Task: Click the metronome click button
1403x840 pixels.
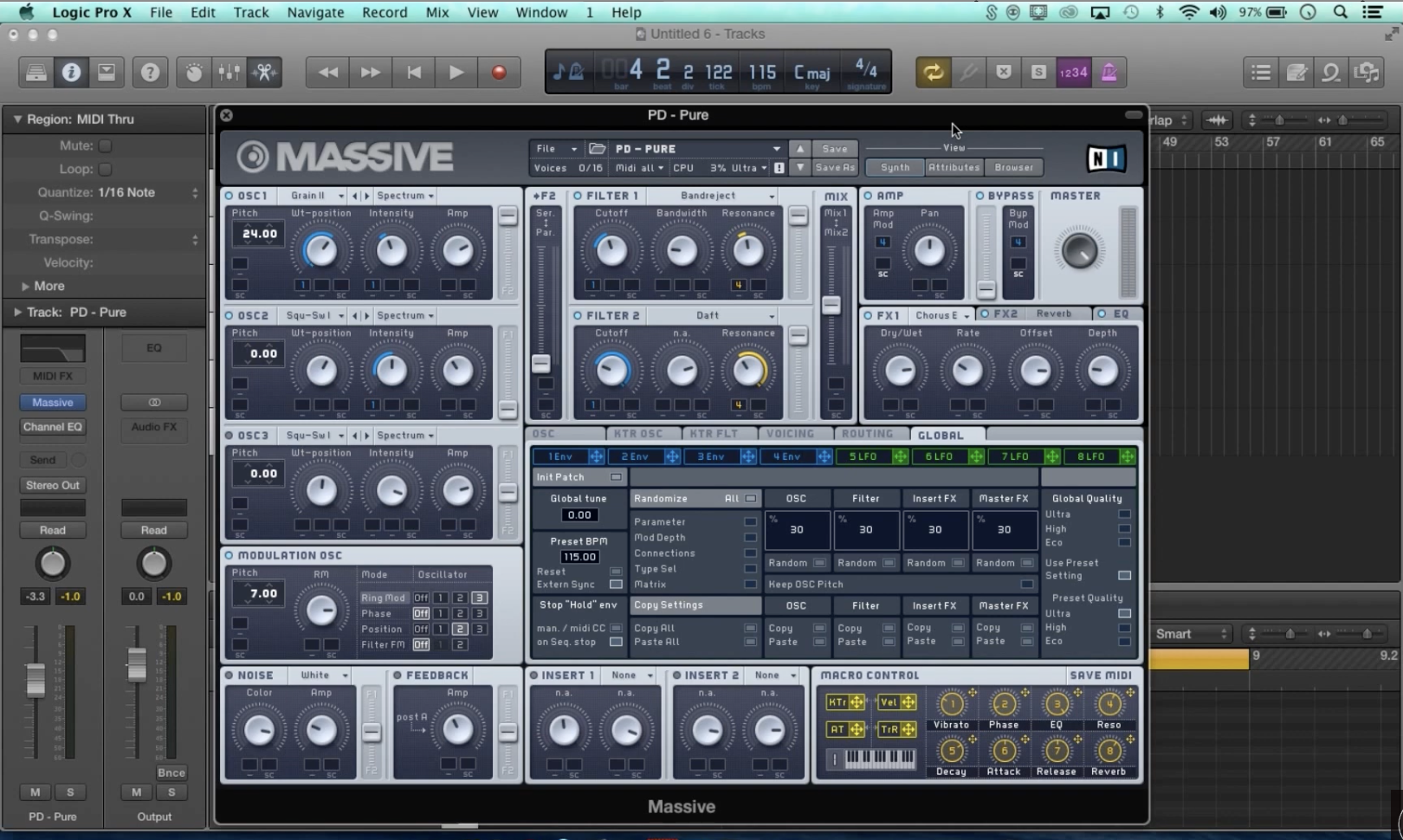Action: pos(1109,73)
